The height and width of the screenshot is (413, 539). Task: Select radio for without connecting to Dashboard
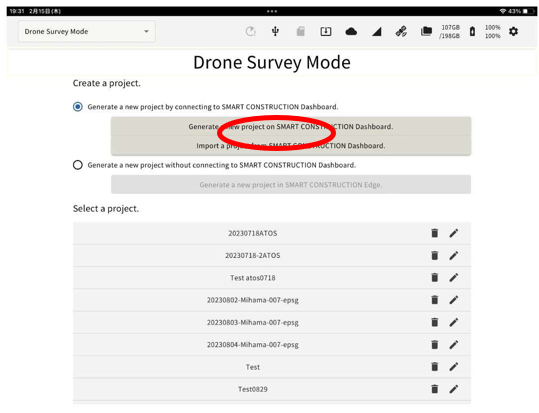tap(78, 165)
